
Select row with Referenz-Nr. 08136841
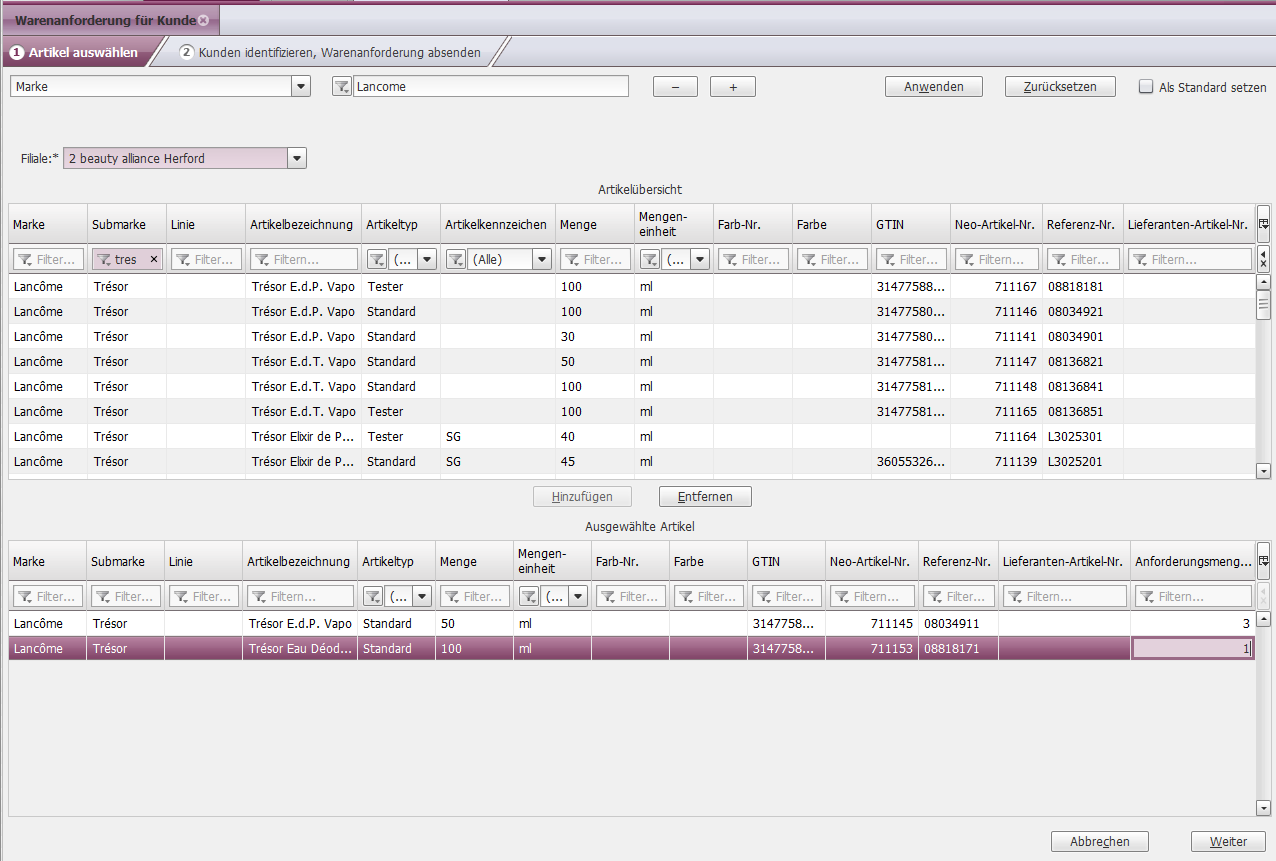pyautogui.click(x=632, y=387)
